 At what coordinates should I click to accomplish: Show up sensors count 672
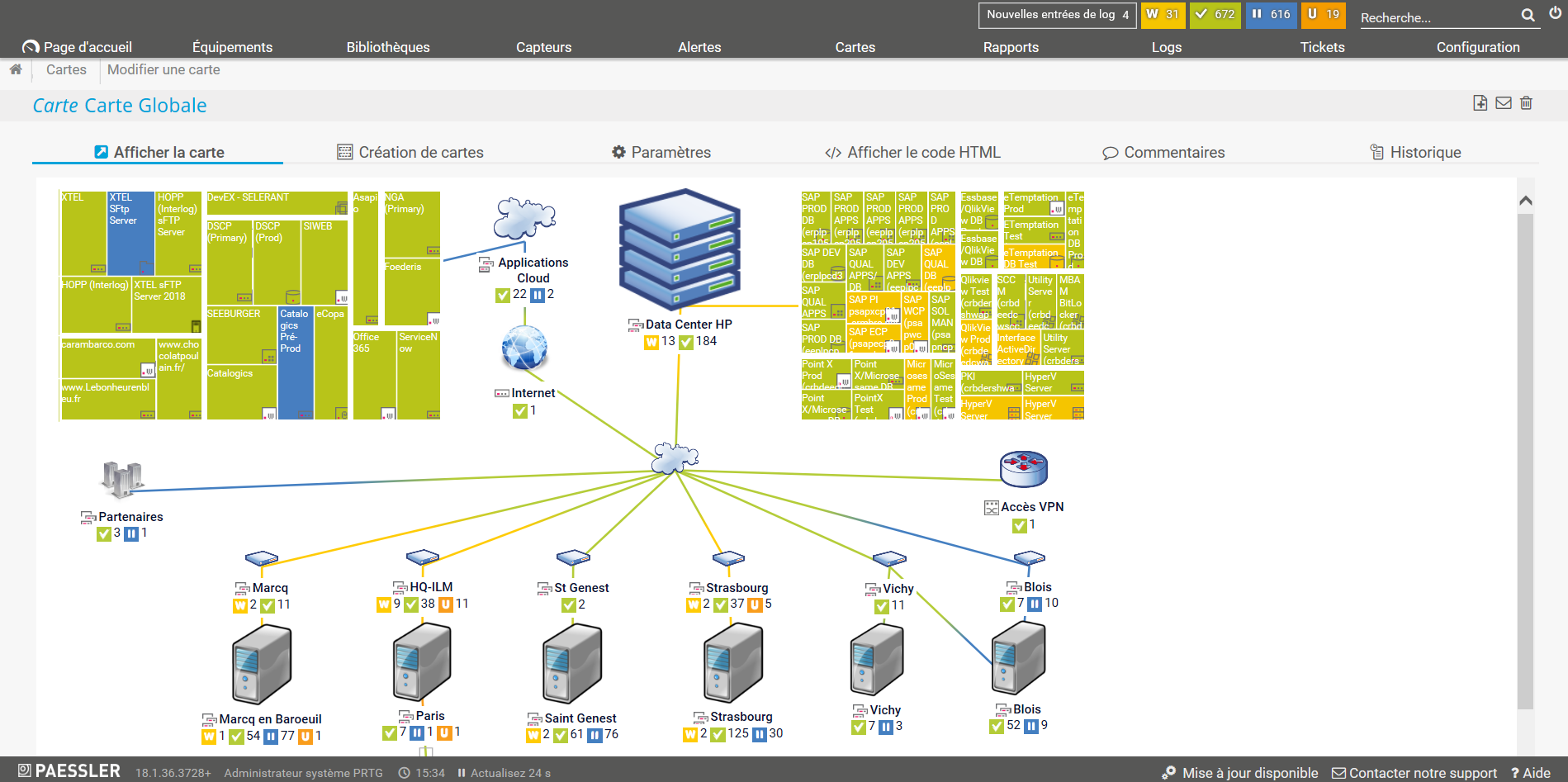point(1215,15)
